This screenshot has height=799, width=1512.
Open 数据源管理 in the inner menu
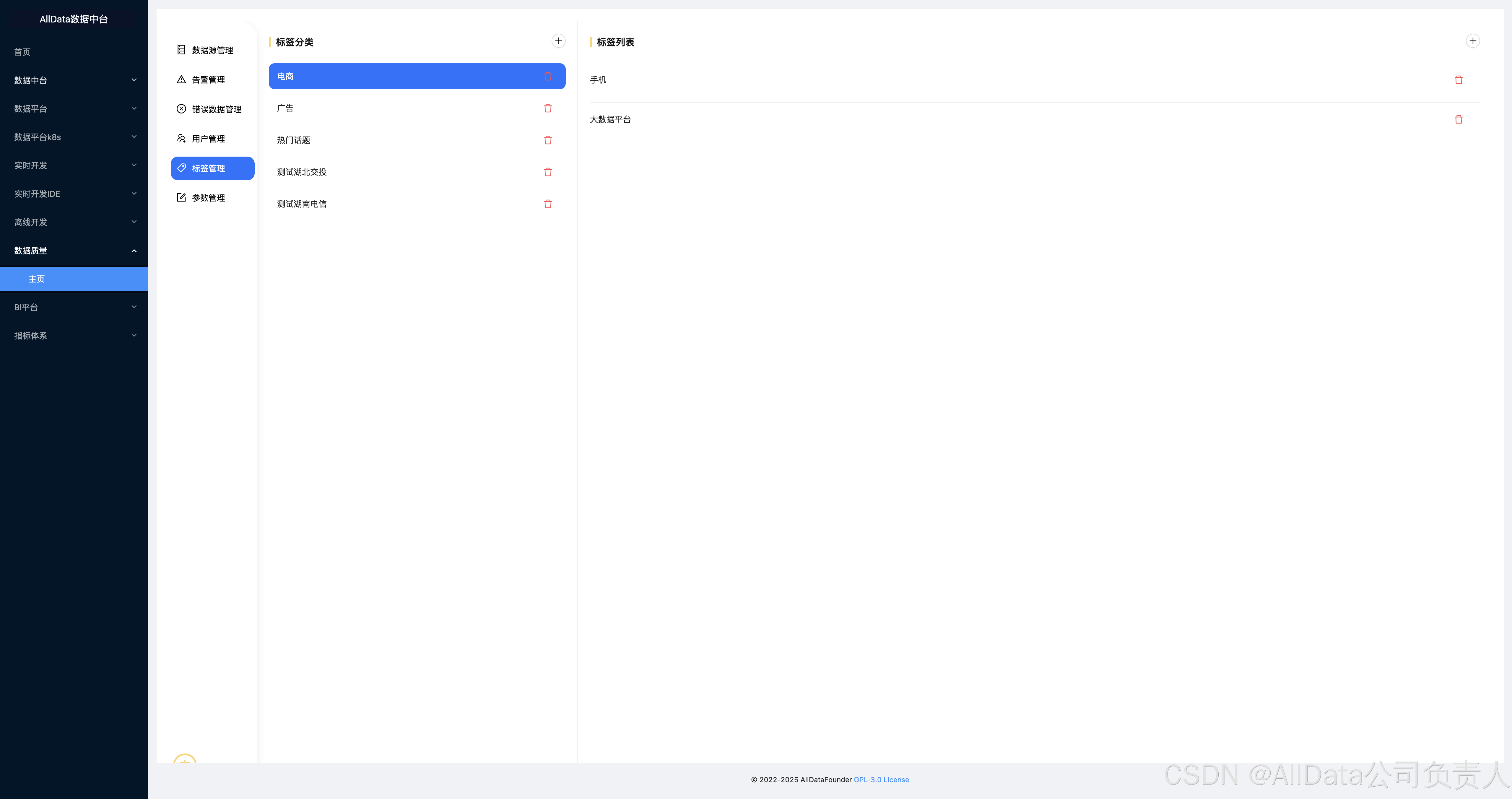(212, 51)
